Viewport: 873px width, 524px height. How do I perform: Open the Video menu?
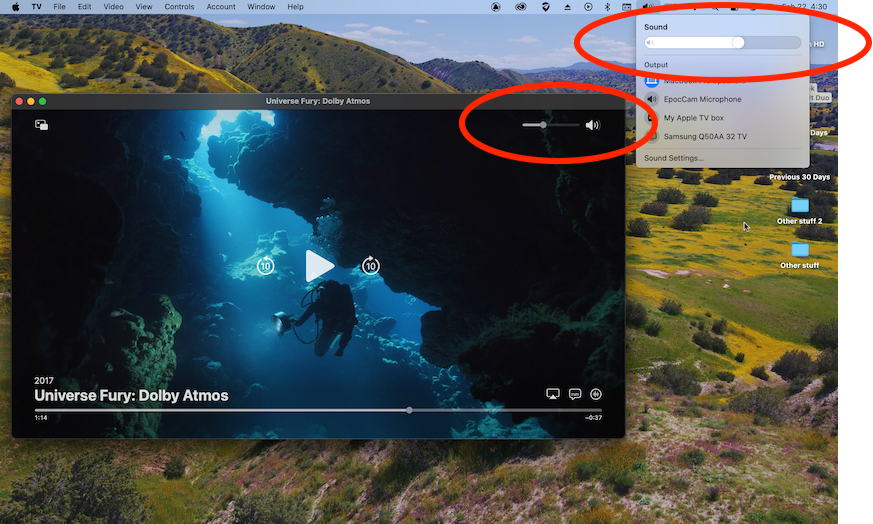114,7
